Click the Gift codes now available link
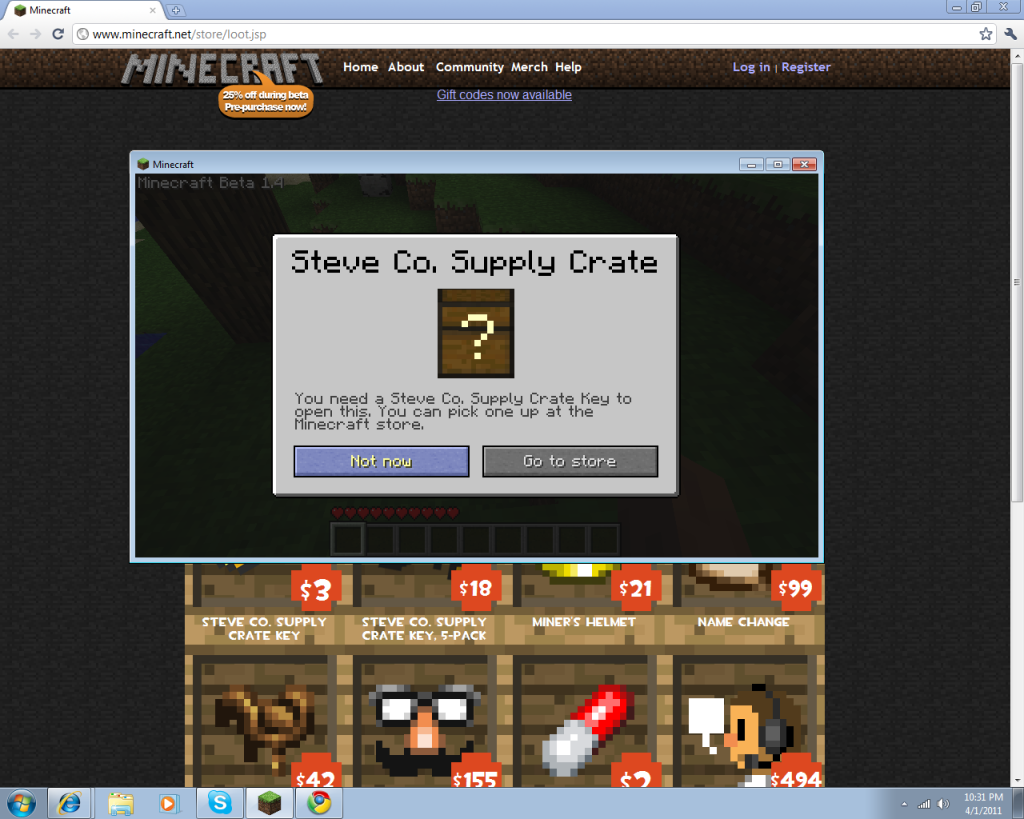 [504, 95]
